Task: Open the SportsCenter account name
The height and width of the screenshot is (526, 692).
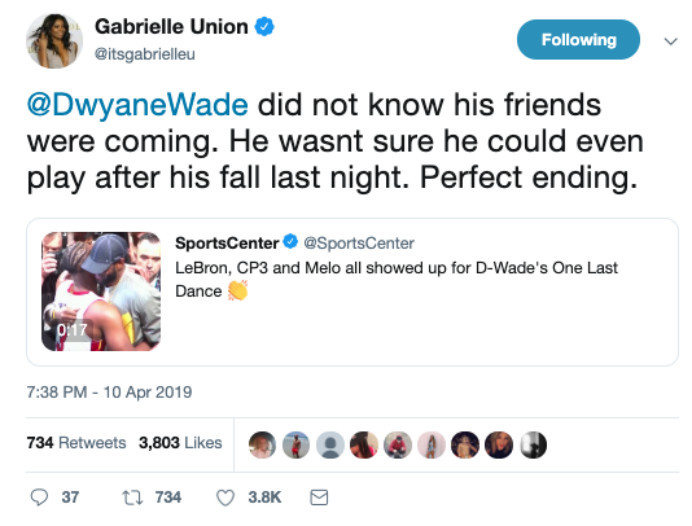Action: [227, 243]
